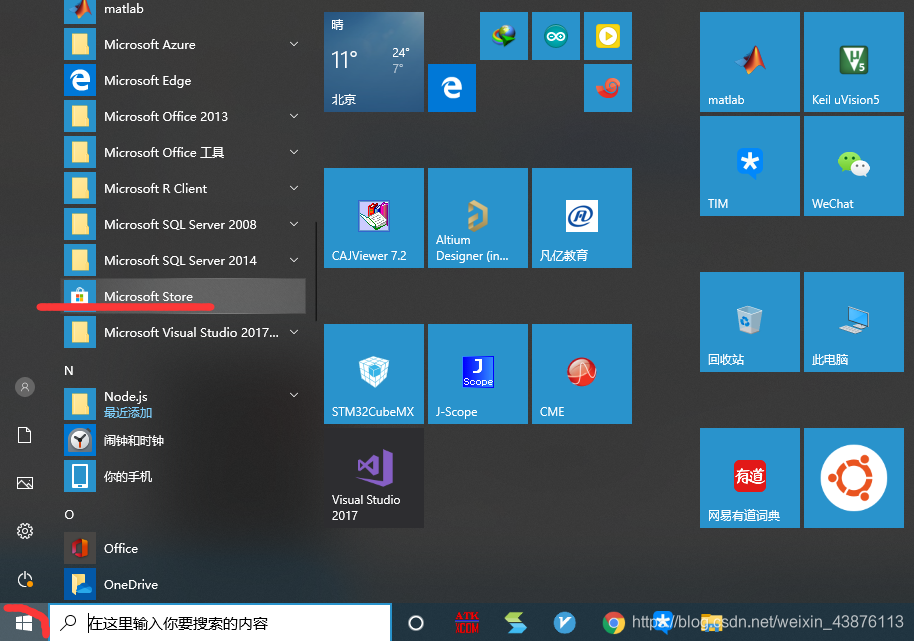Open OneDrive from the app list
The image size is (914, 641).
click(x=183, y=584)
